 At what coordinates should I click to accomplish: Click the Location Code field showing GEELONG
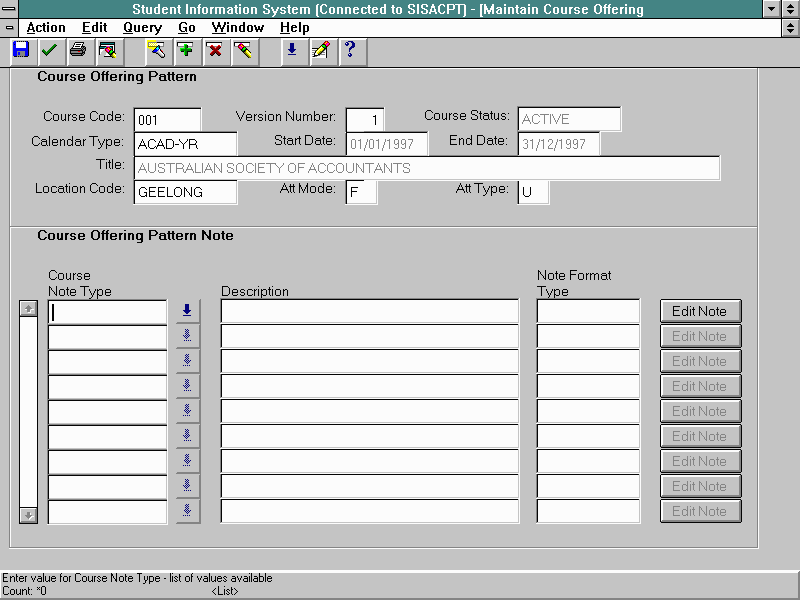tap(185, 192)
